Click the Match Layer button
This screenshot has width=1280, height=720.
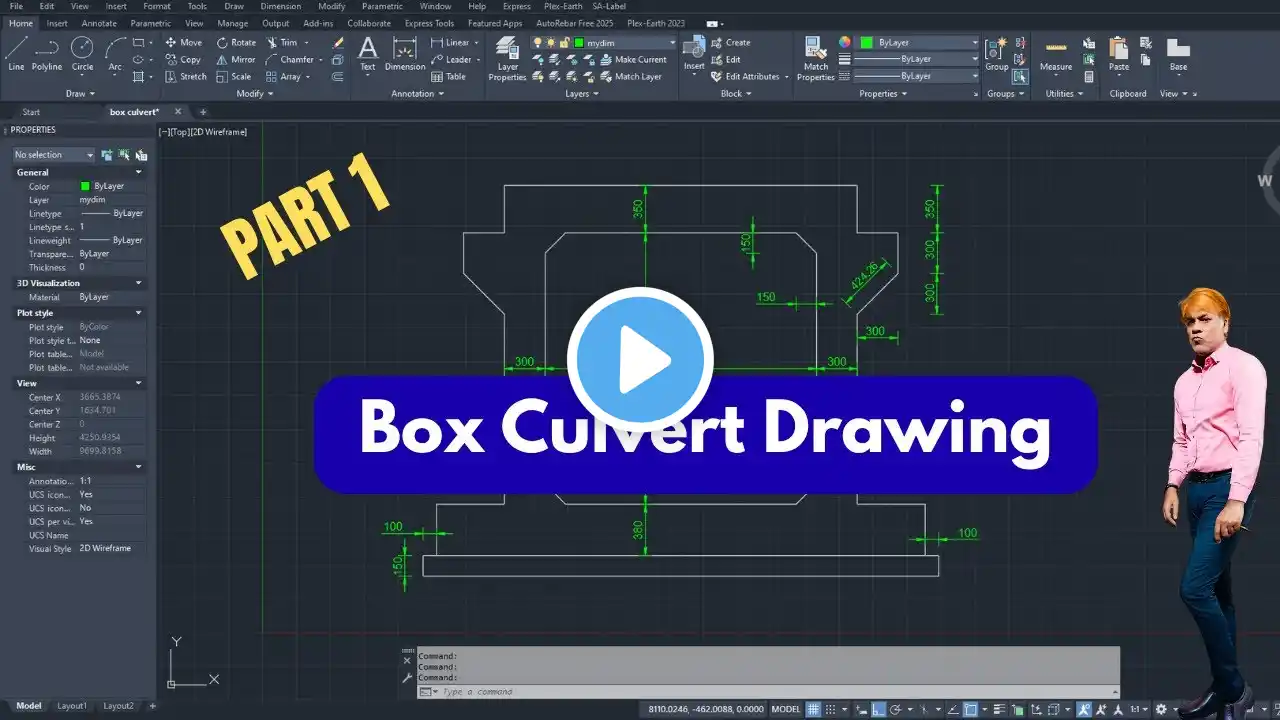click(630, 76)
